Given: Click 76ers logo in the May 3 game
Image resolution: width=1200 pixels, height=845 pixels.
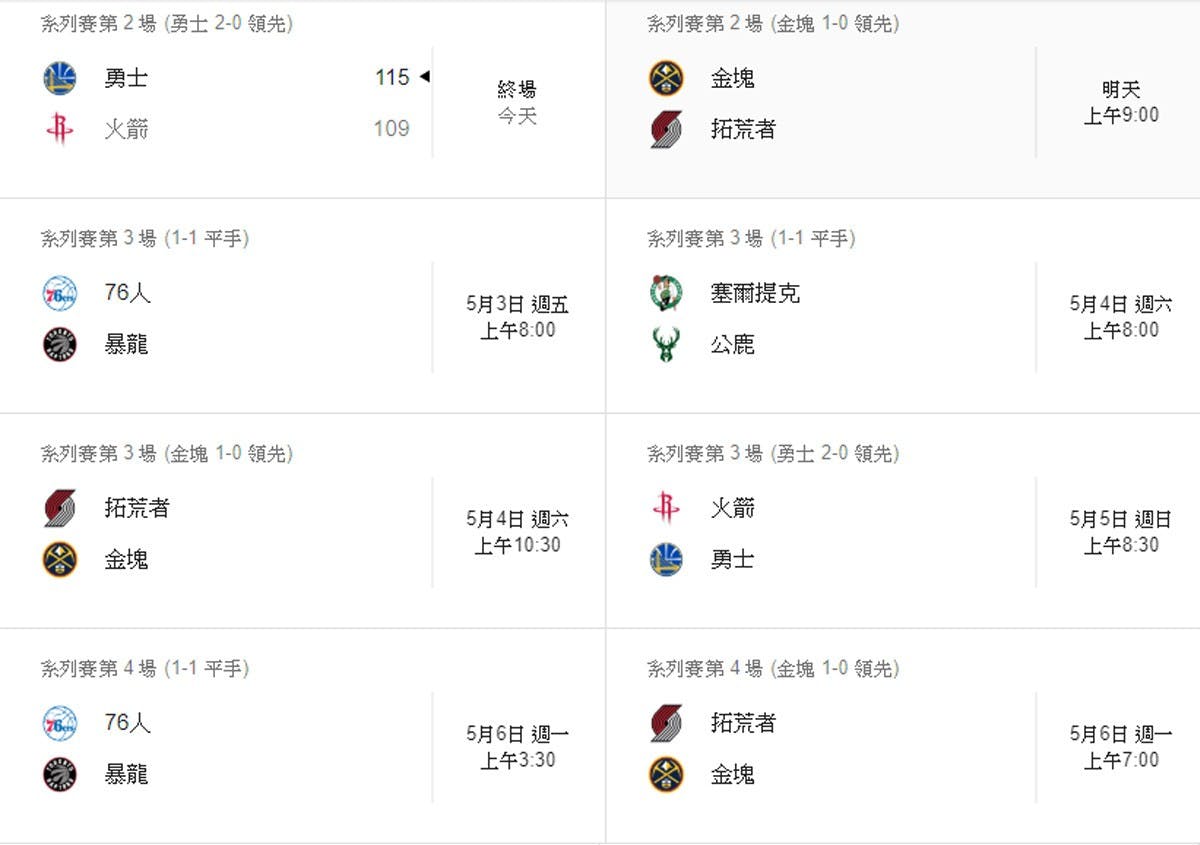Looking at the screenshot, I should [60, 293].
